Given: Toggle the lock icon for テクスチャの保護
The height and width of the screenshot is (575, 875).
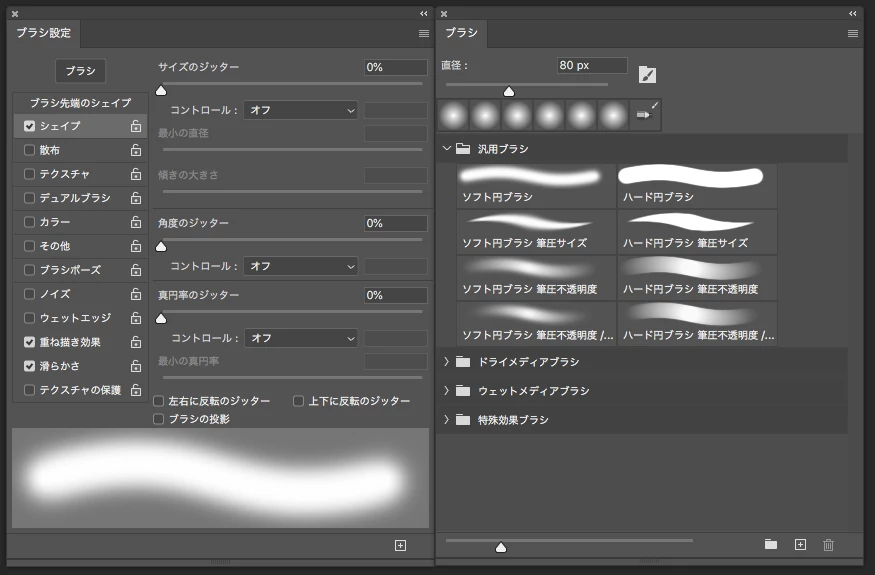Looking at the screenshot, I should (x=136, y=390).
